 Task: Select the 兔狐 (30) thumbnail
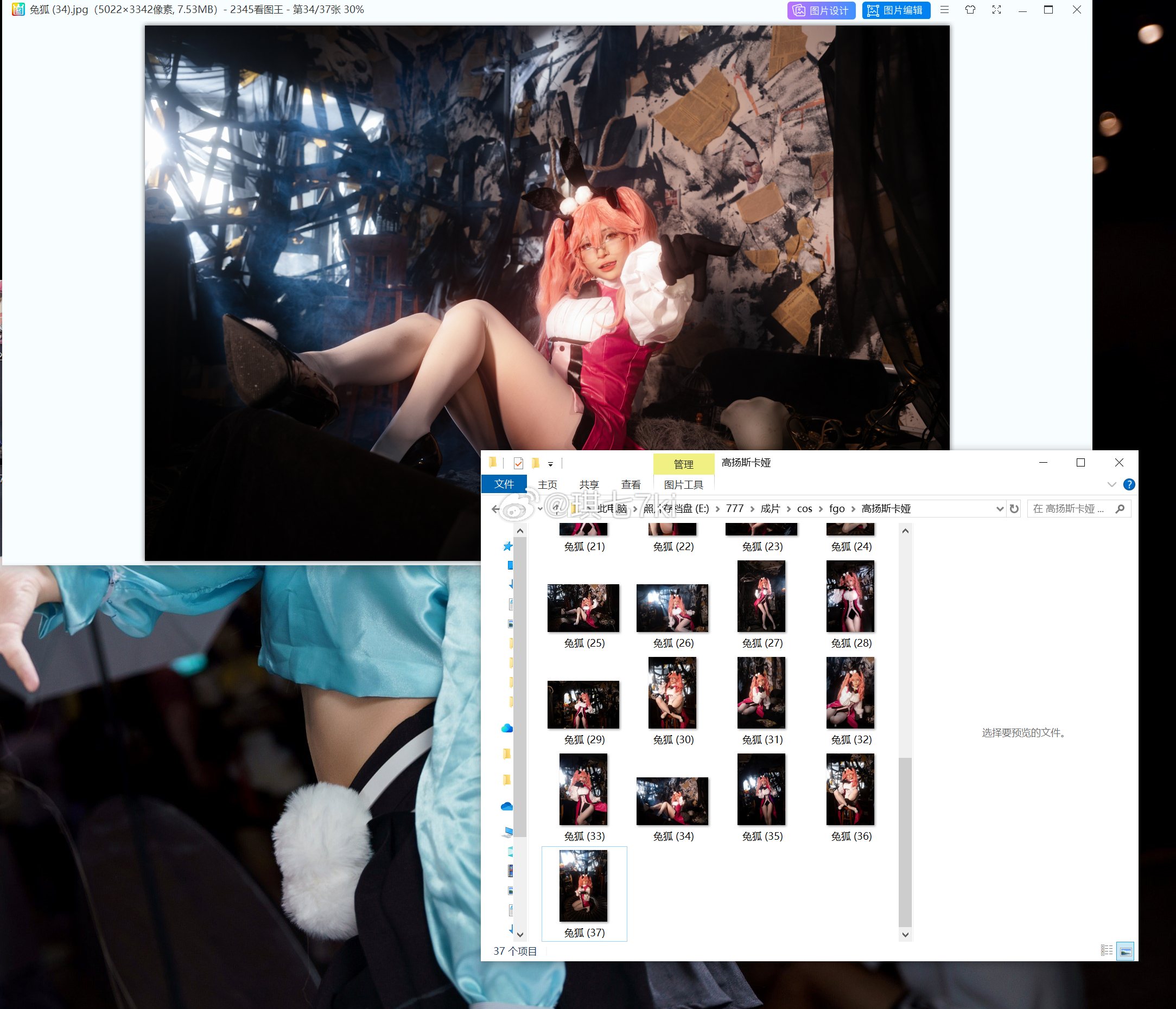click(x=672, y=692)
